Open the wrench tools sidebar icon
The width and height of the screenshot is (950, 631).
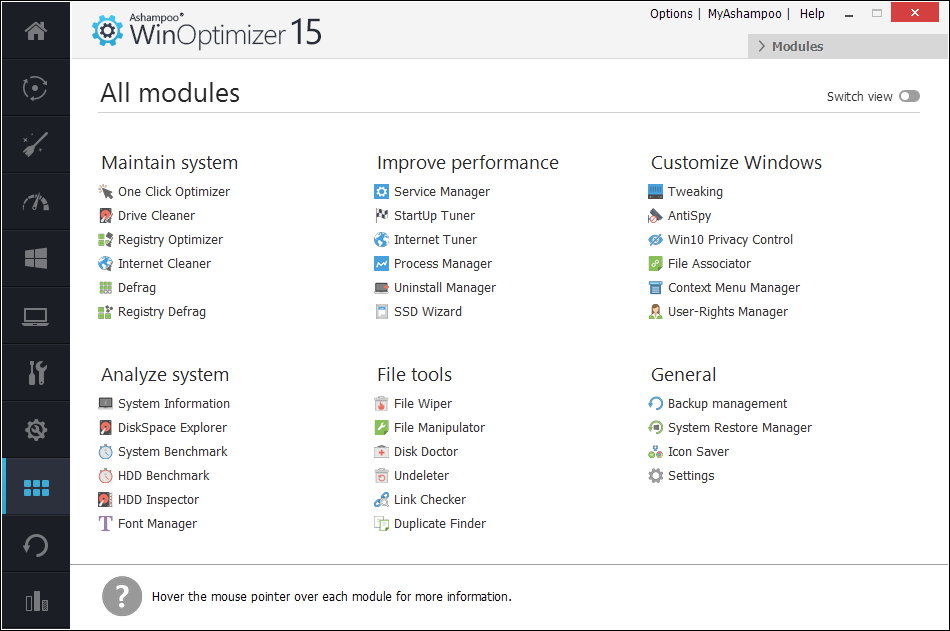click(35, 373)
